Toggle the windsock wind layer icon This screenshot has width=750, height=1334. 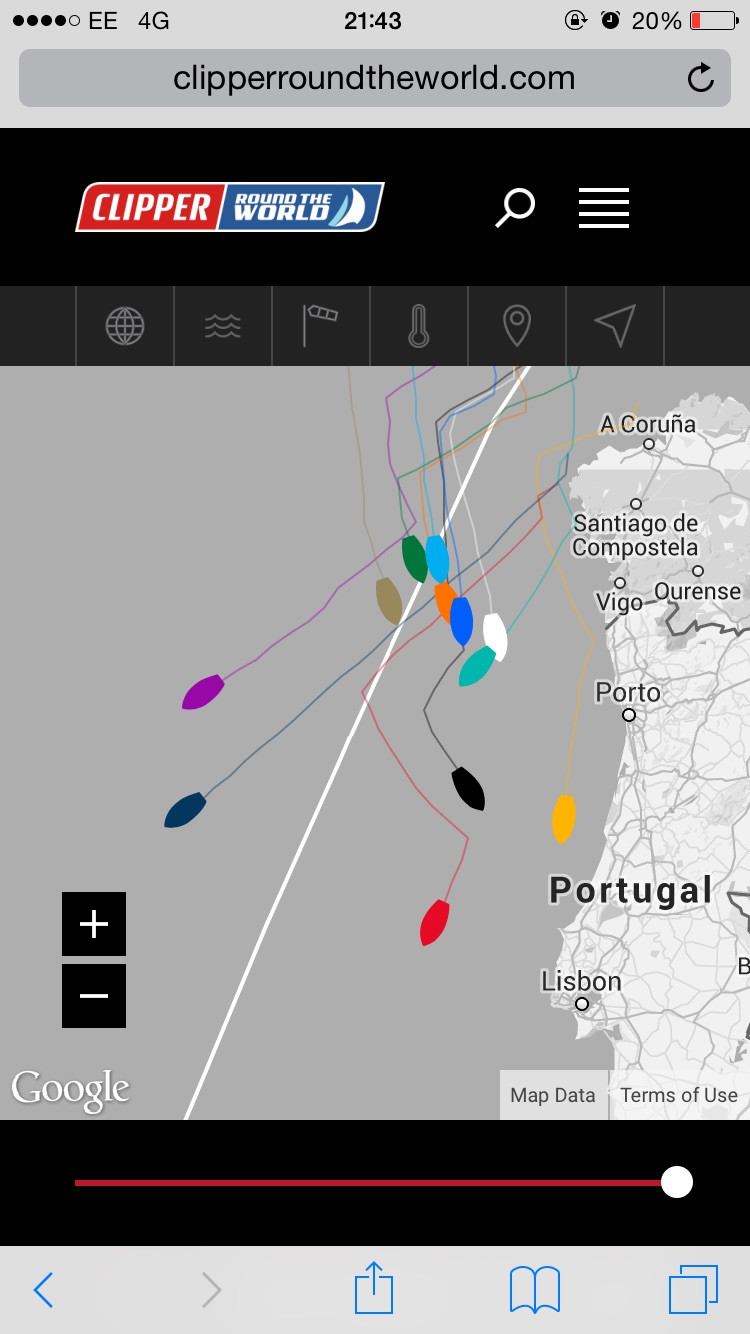click(320, 326)
